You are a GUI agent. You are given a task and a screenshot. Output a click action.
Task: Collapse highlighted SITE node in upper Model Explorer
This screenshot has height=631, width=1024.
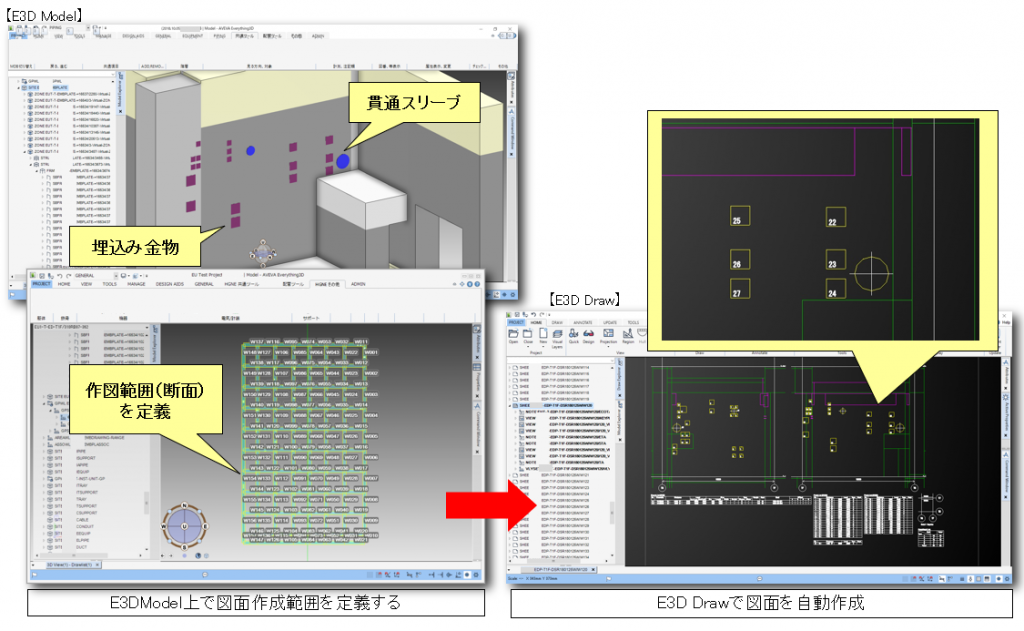pyautogui.click(x=18, y=88)
